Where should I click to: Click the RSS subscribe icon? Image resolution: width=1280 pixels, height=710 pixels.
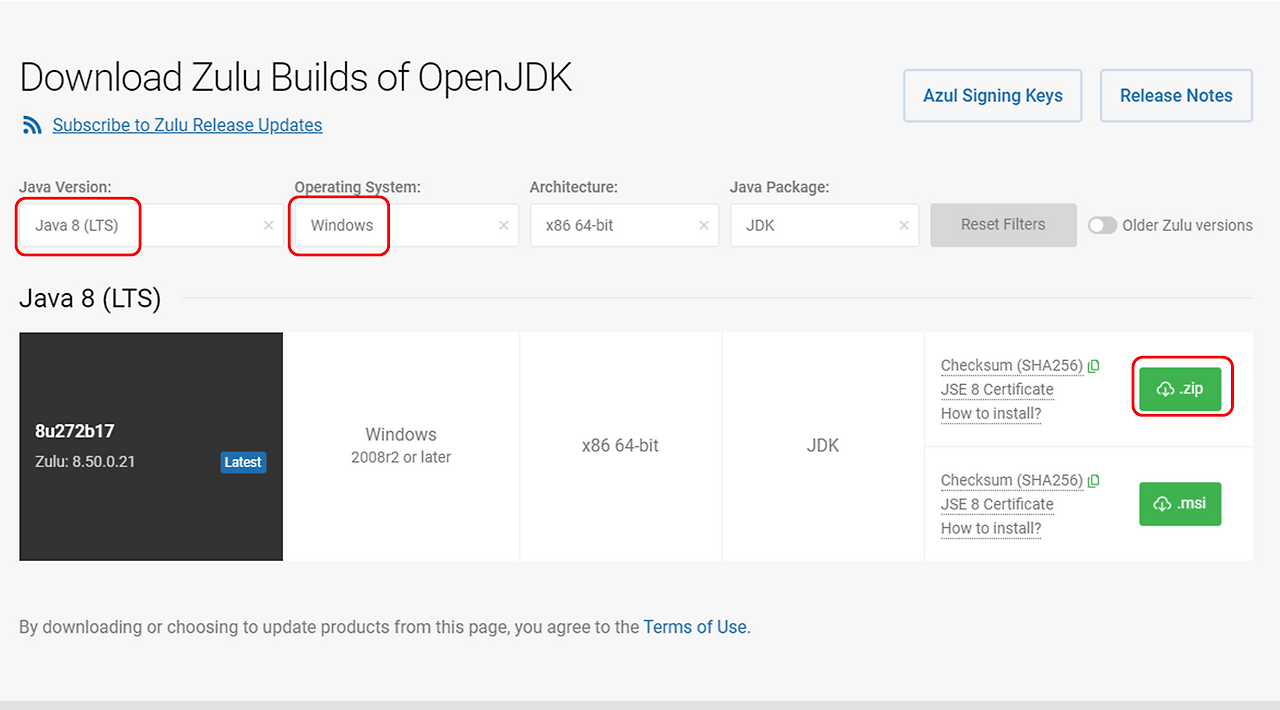pos(31,124)
